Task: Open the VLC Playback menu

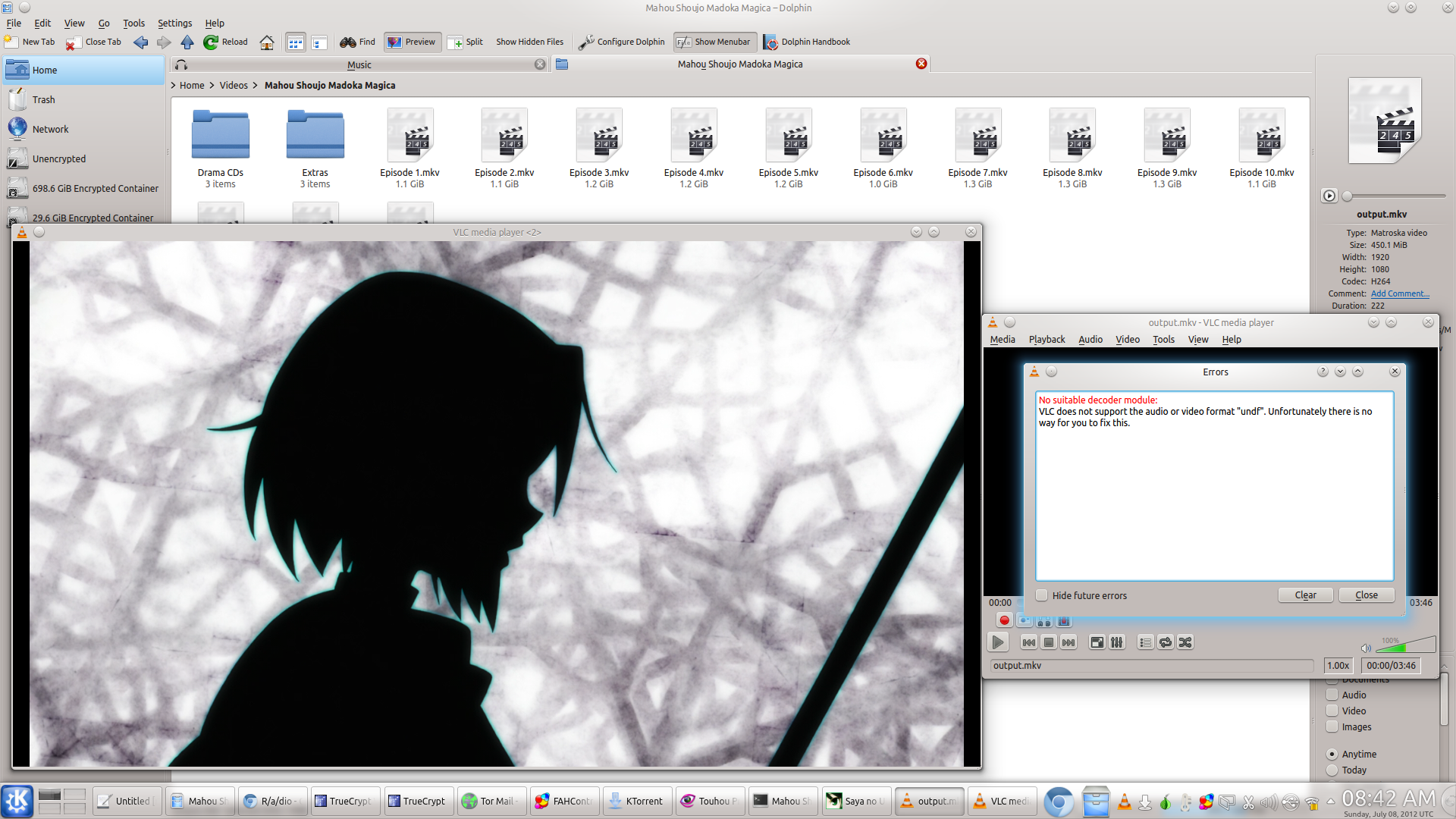Action: pyautogui.click(x=1046, y=339)
